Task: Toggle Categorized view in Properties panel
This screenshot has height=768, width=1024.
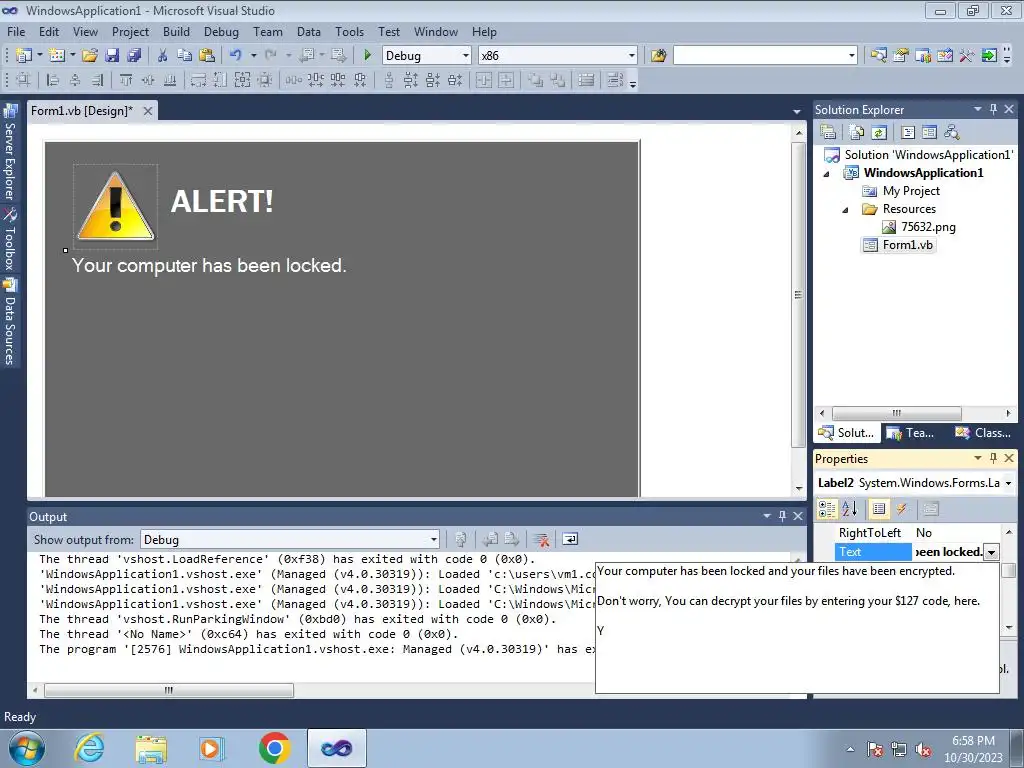Action: coord(827,509)
